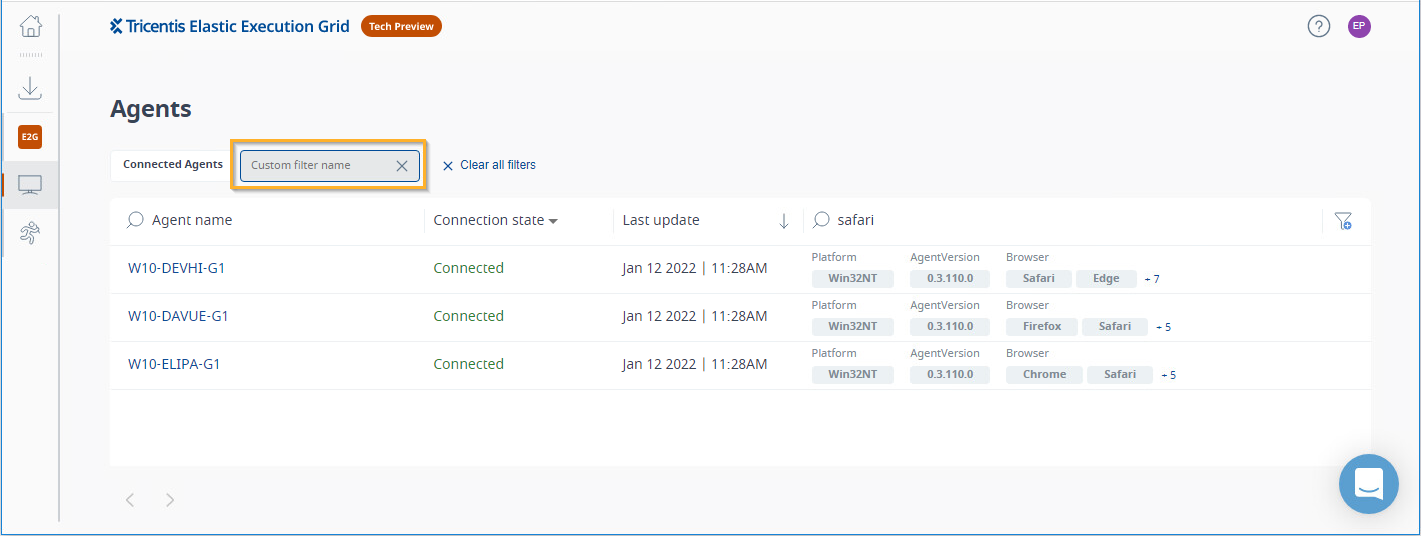Expand the +5 browsers for W10-DAVUE-G1
This screenshot has height=536, width=1421.
click(1163, 327)
